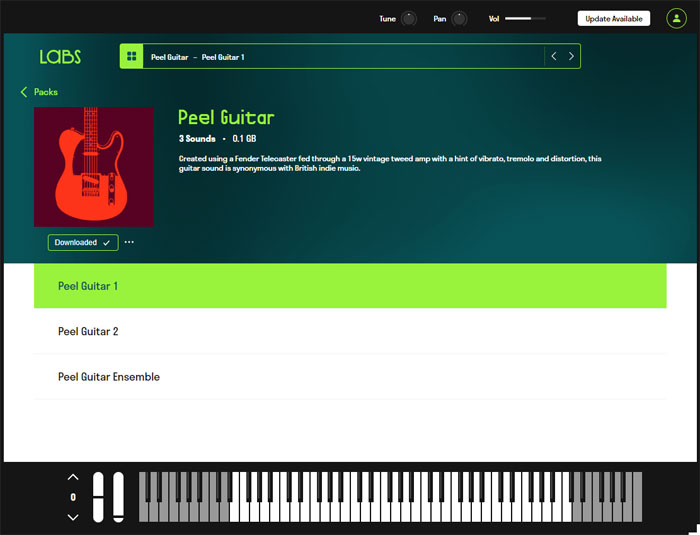Screen dimensions: 700x535
Task: Select the Peel Guitar 1 sound
Action: 350,286
